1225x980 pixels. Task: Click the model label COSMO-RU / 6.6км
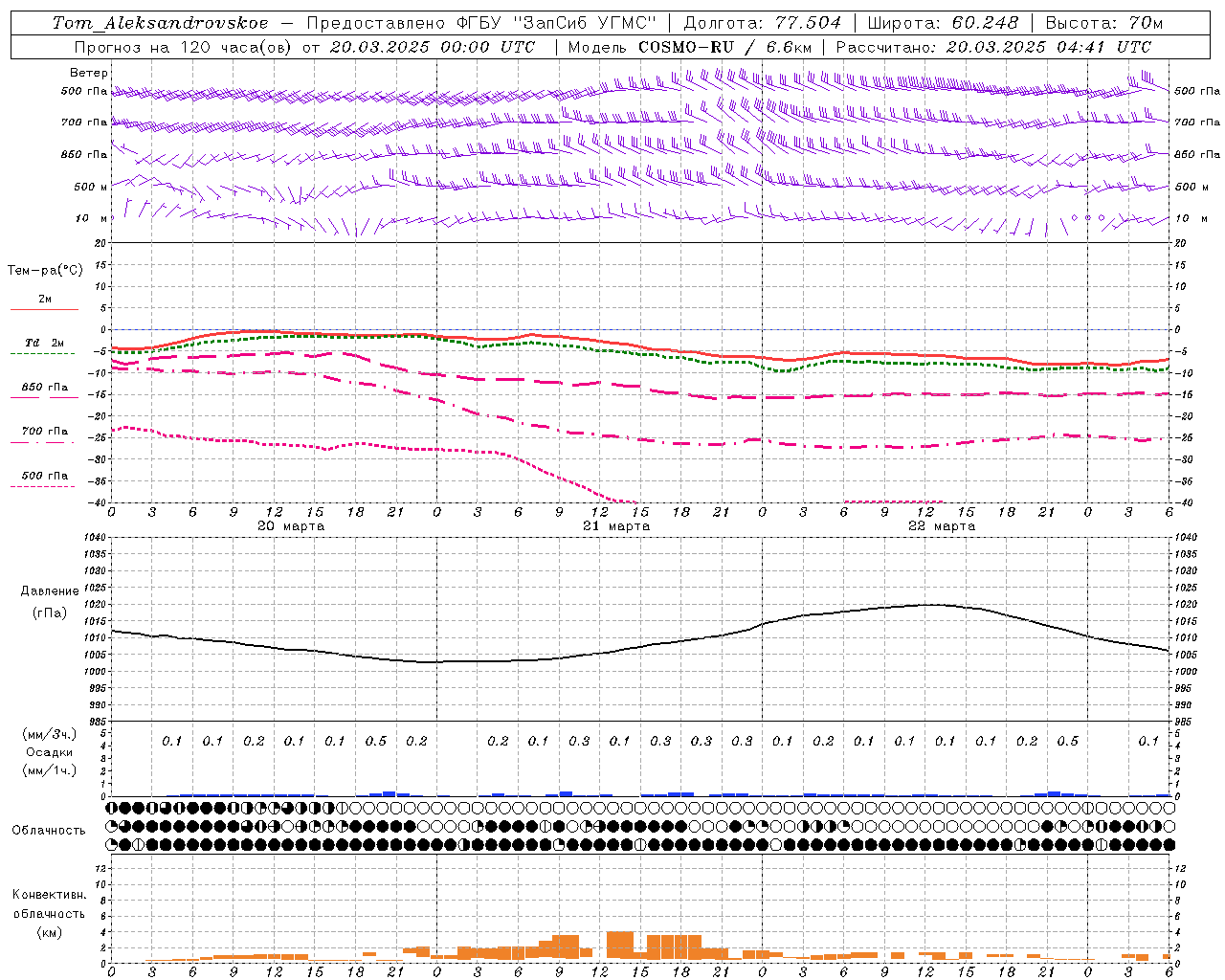[725, 47]
